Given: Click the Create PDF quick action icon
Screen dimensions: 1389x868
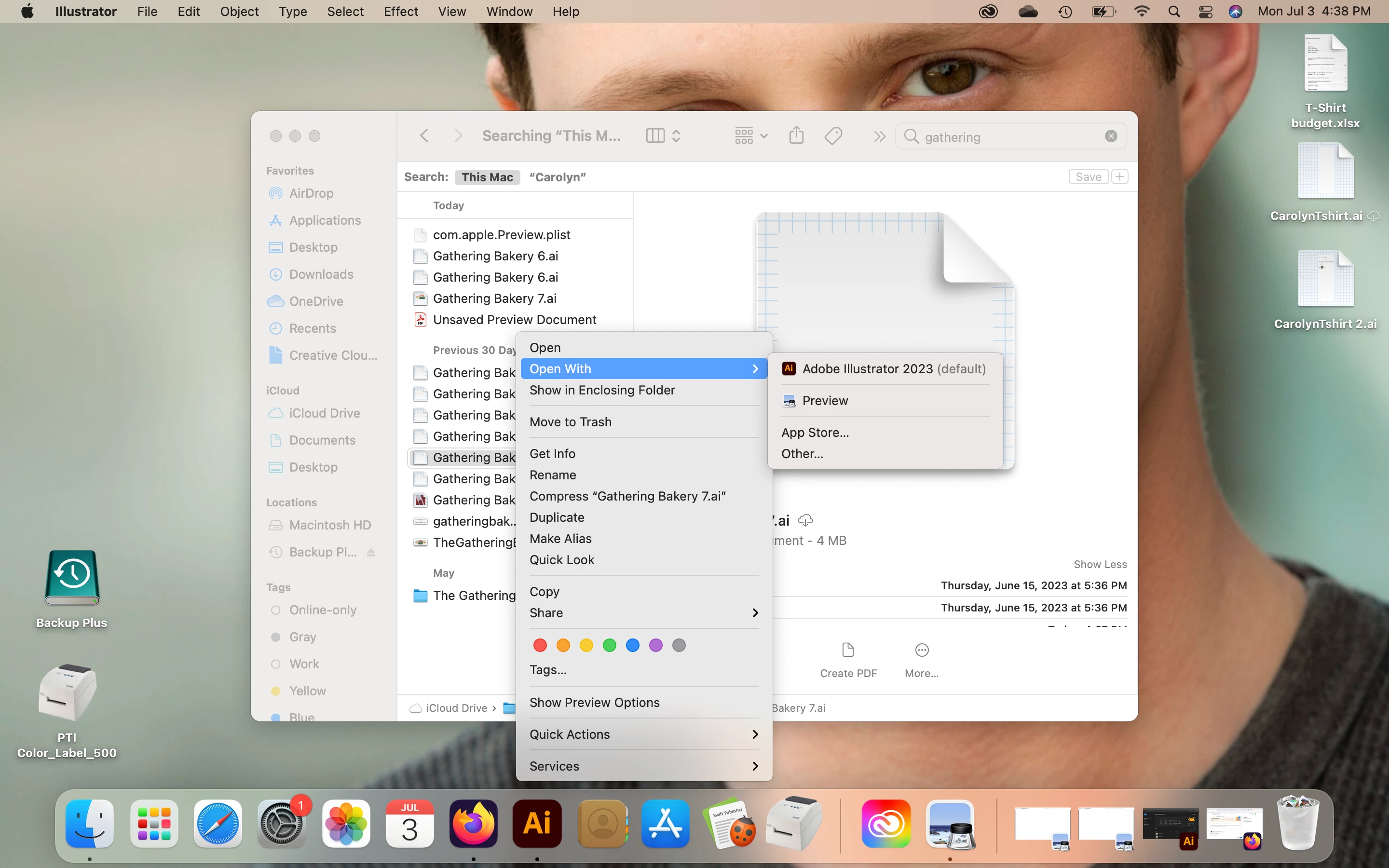Looking at the screenshot, I should [848, 651].
